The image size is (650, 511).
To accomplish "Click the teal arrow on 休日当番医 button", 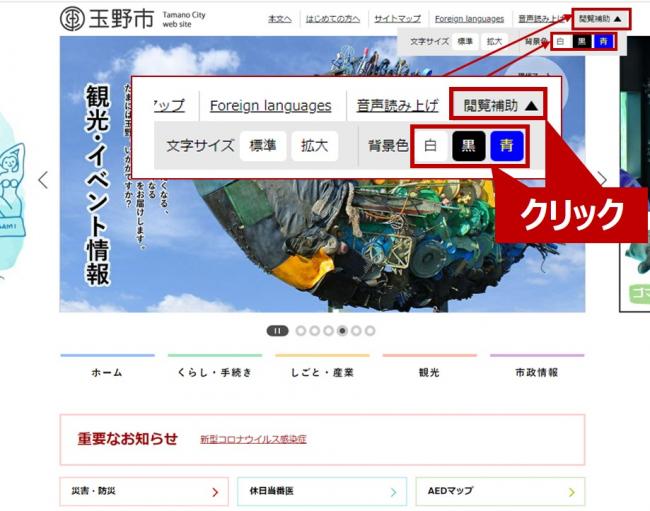I will pos(393,492).
